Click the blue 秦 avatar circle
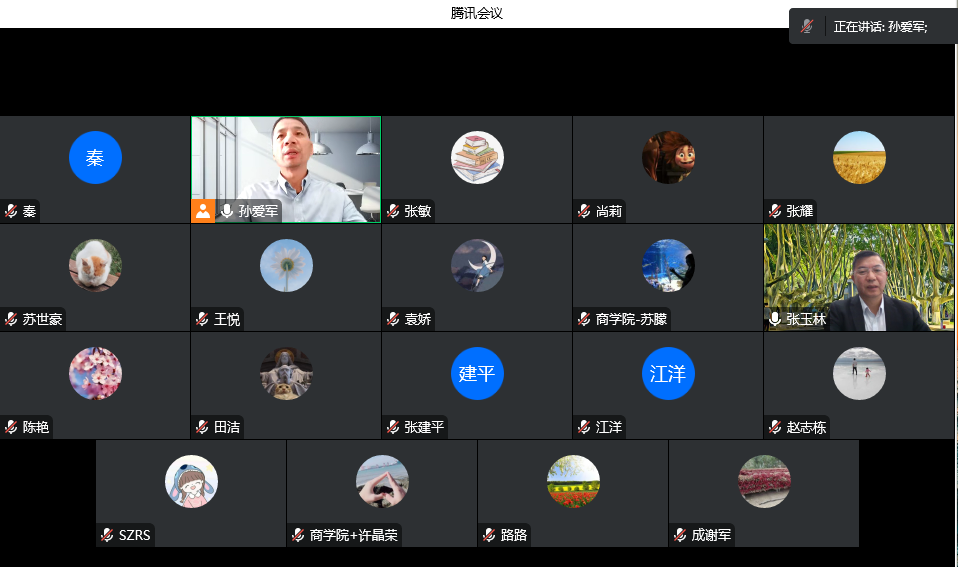Screen dimensions: 958x567 point(95,158)
